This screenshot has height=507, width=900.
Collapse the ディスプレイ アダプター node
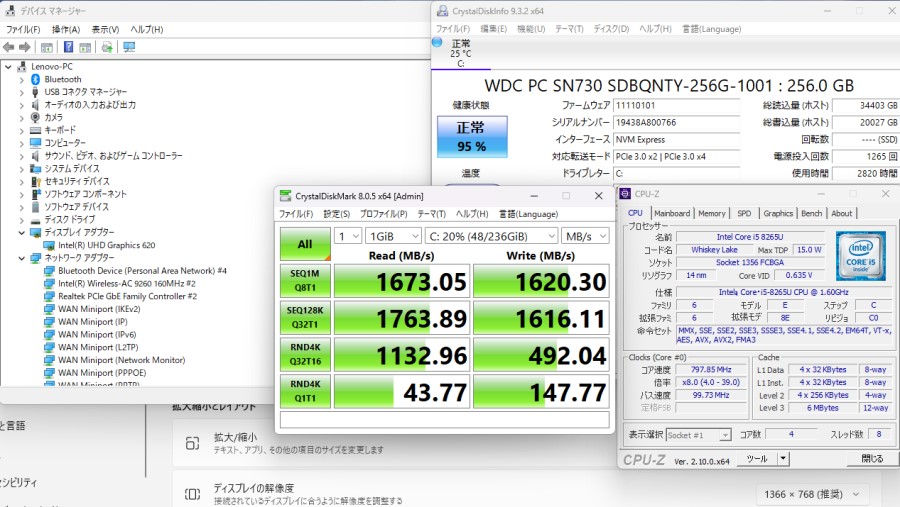click(22, 233)
